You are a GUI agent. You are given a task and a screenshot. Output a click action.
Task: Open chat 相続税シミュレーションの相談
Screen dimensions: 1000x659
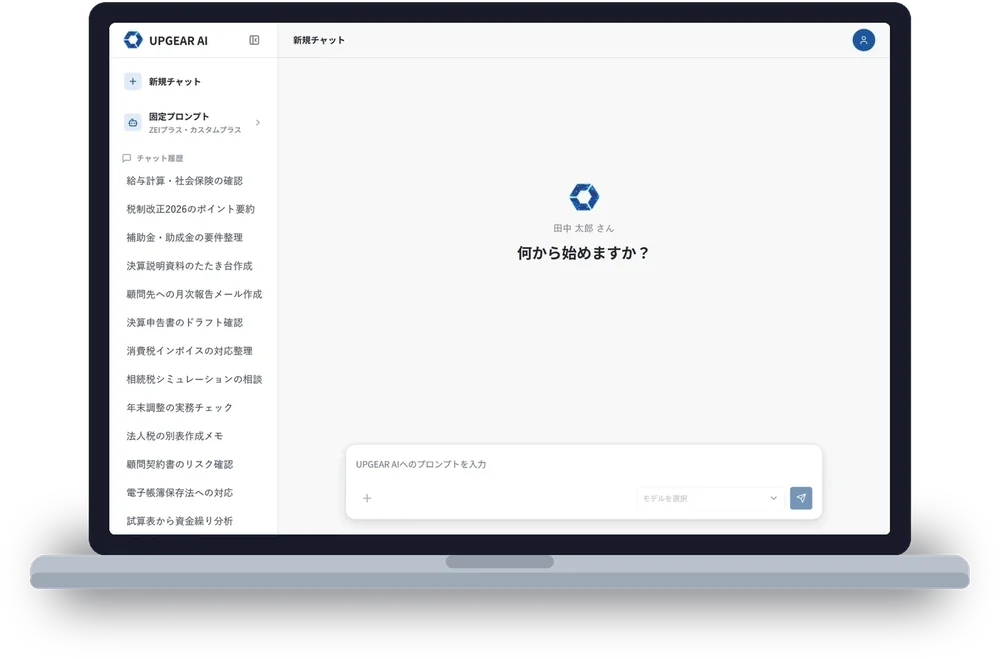193,380
